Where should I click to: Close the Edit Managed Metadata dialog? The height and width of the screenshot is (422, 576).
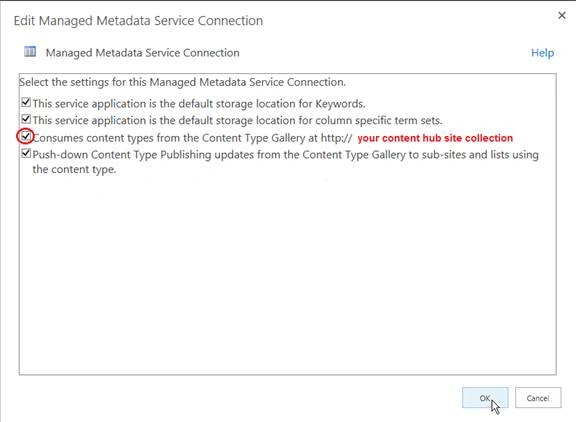coord(562,15)
